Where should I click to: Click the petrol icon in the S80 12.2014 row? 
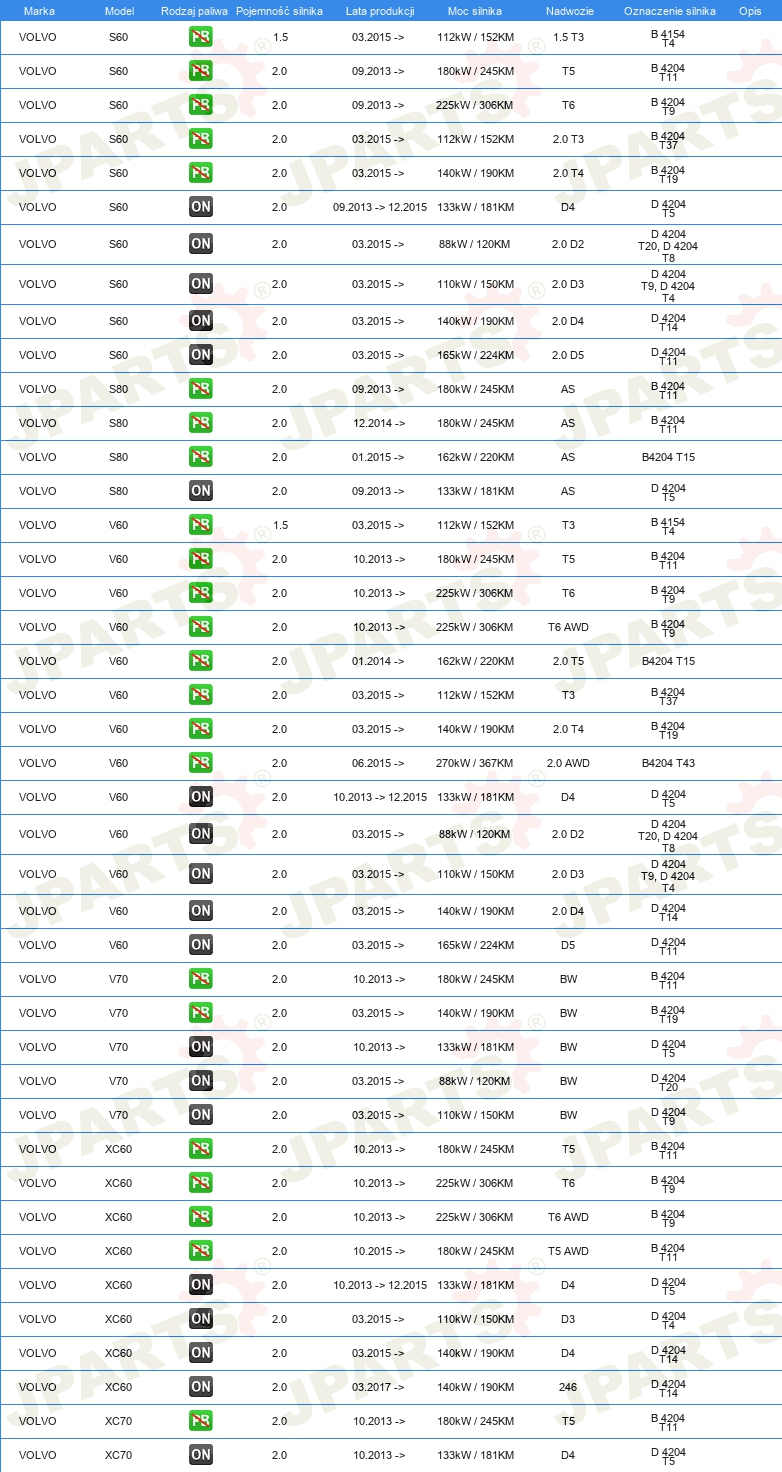[x=201, y=423]
